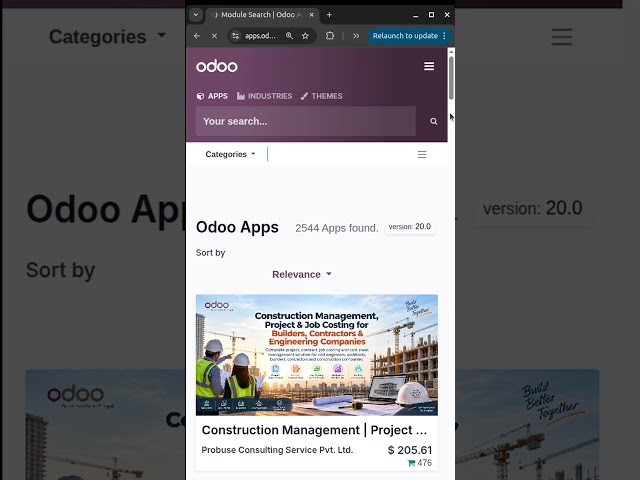Click the scrollbar up arrow
The width and height of the screenshot is (640, 480).
[x=451, y=52]
